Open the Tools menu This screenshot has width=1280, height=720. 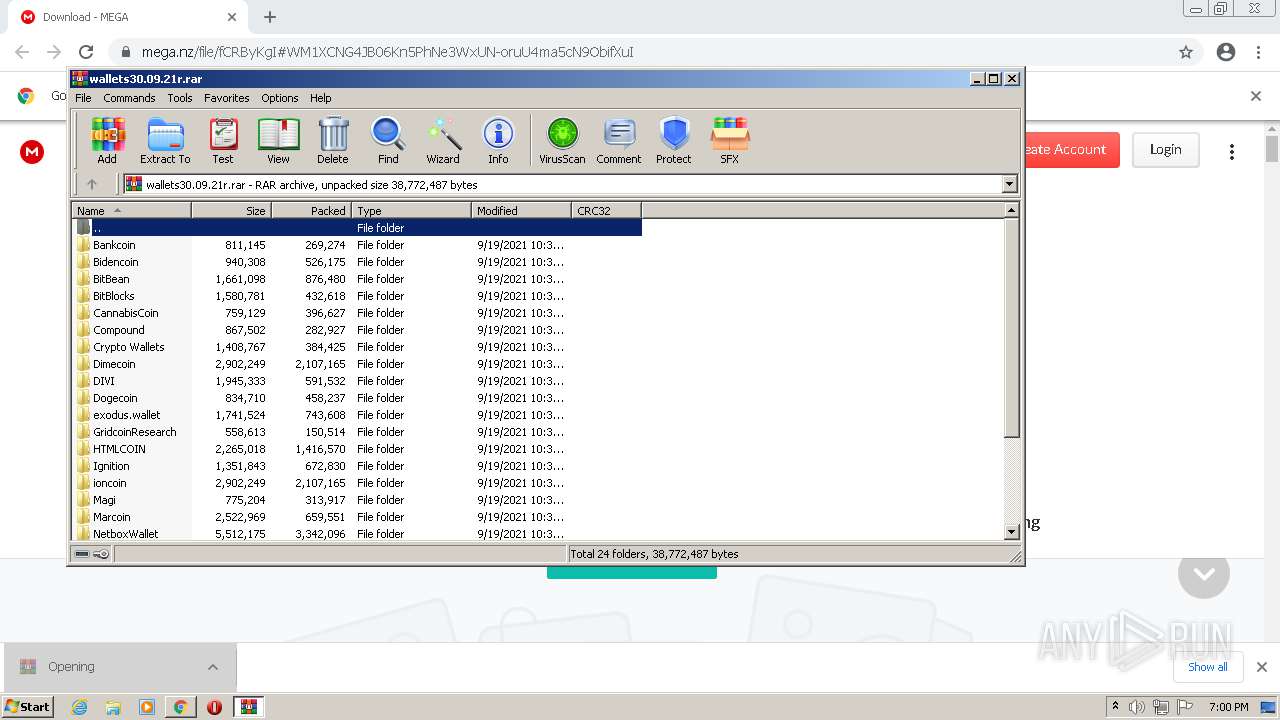[180, 98]
